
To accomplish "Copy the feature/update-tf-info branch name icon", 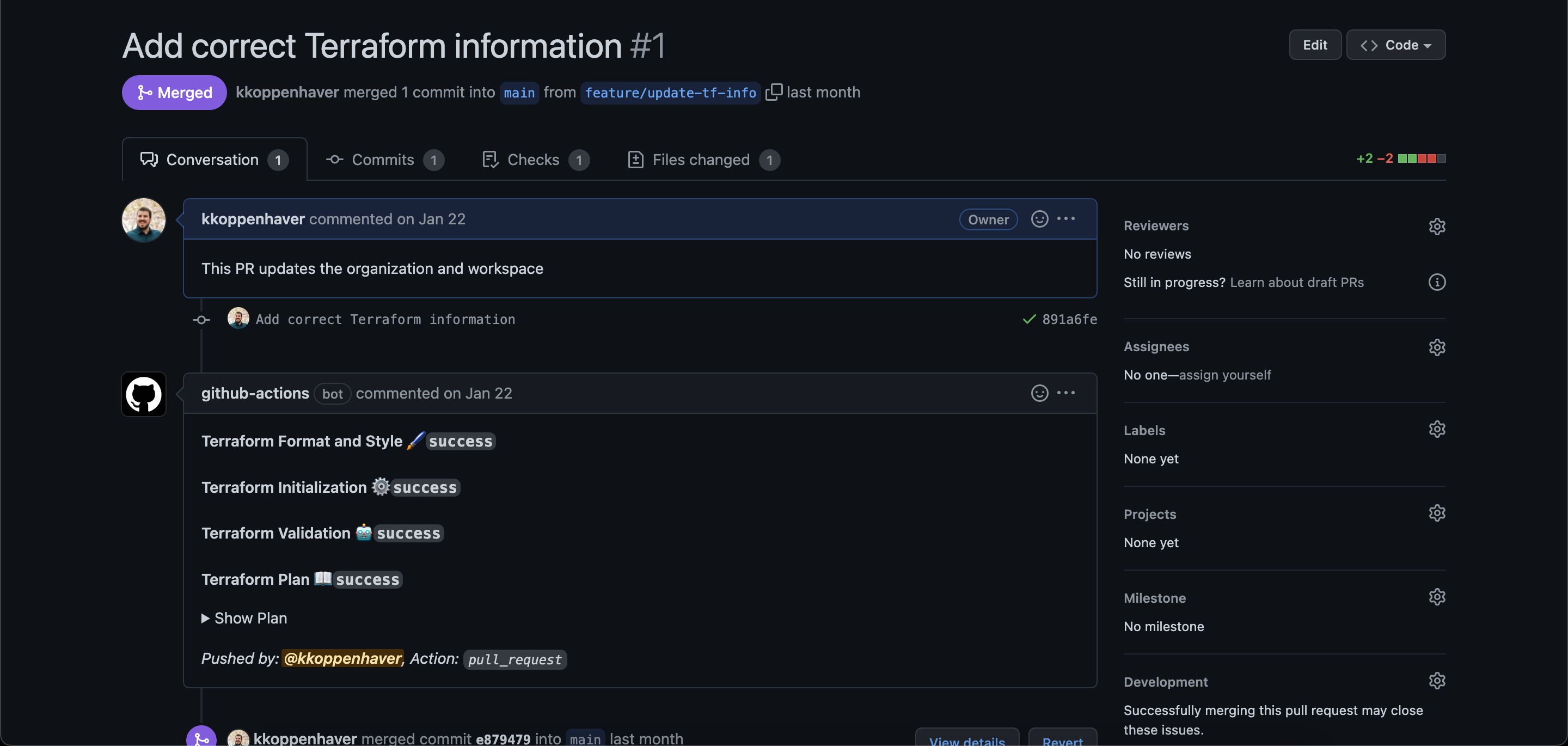I will click(x=773, y=92).
